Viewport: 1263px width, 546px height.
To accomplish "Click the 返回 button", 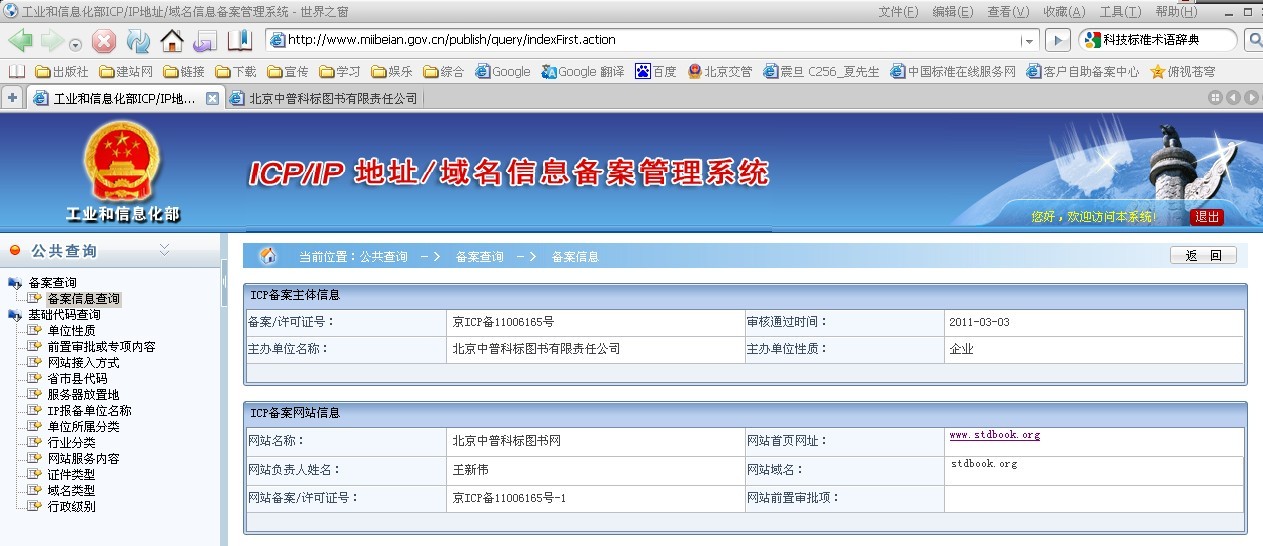I will point(1203,256).
